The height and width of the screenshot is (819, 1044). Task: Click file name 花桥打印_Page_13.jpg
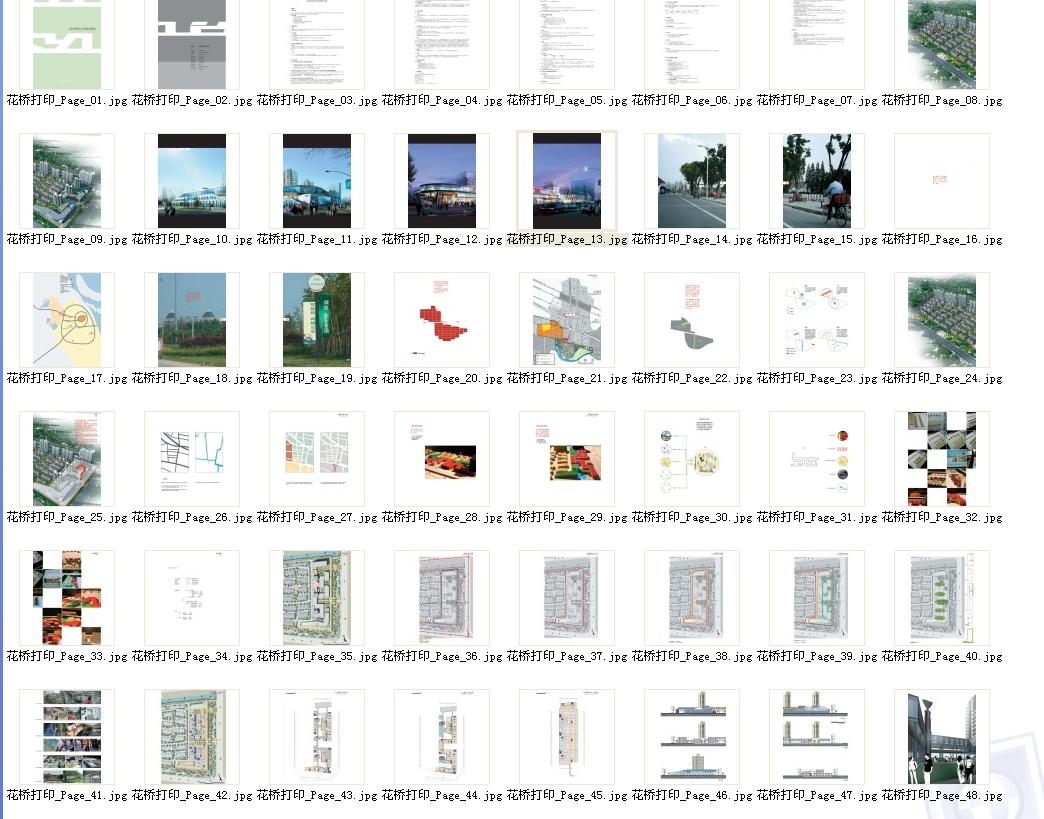tap(567, 240)
